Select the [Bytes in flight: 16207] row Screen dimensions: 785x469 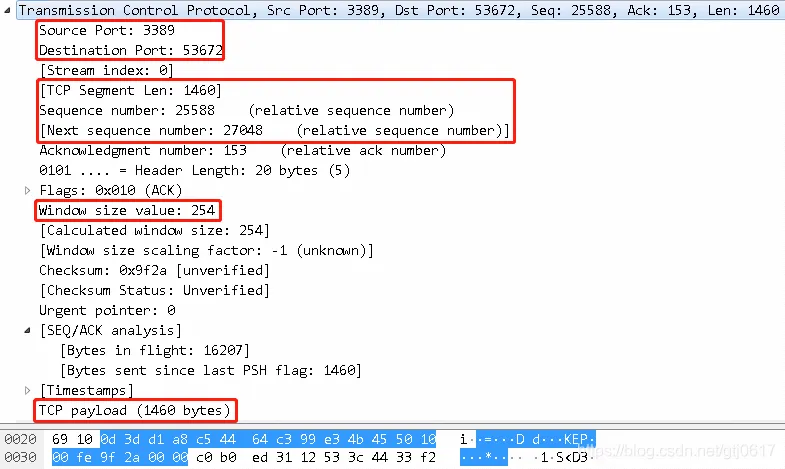coord(155,350)
